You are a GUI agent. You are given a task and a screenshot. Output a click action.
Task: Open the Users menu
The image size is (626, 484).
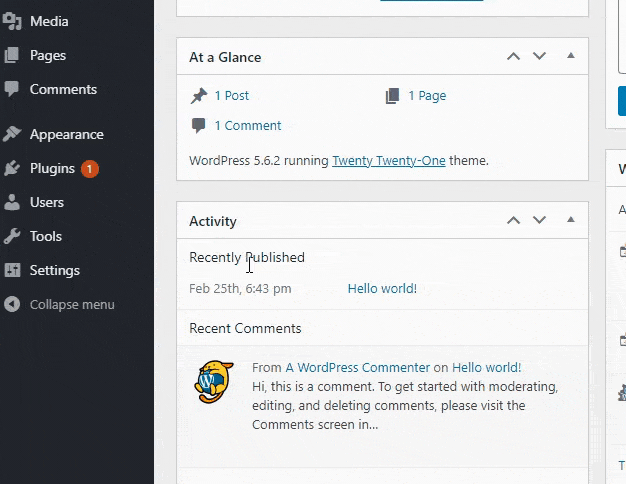tap(47, 202)
